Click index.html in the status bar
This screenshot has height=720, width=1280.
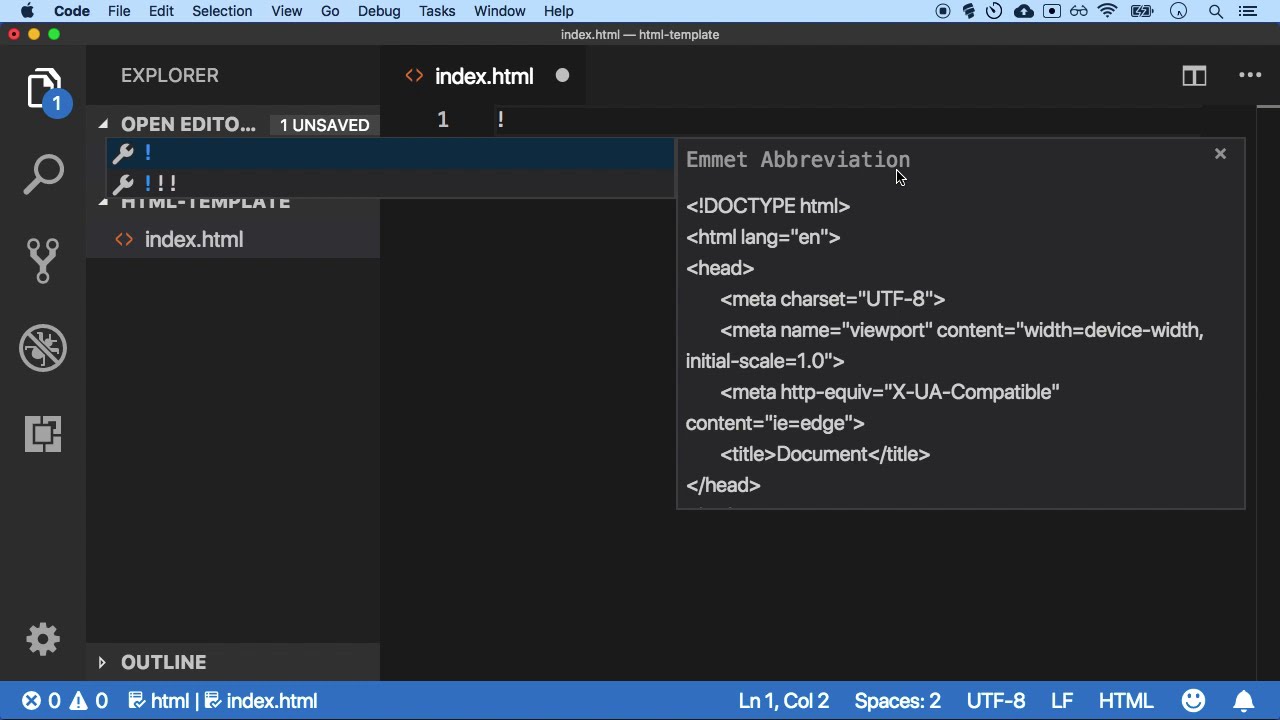[262, 701]
